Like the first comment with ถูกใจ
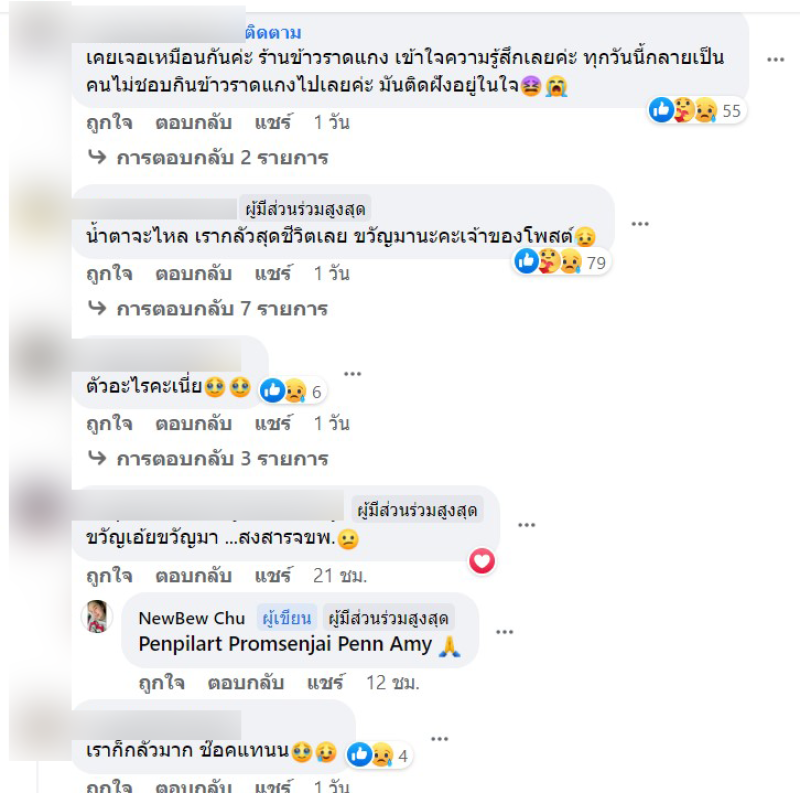This screenshot has width=800, height=793. coord(109,122)
